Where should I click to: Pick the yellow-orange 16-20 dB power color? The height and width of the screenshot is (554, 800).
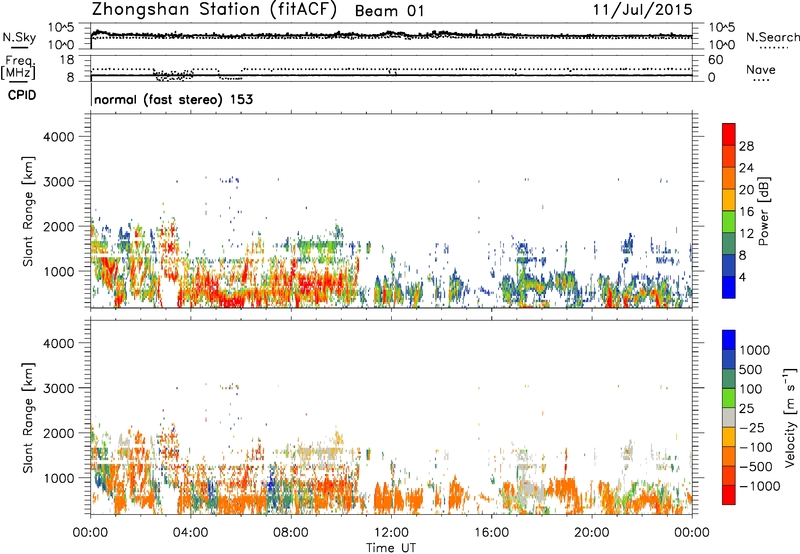pyautogui.click(x=729, y=199)
